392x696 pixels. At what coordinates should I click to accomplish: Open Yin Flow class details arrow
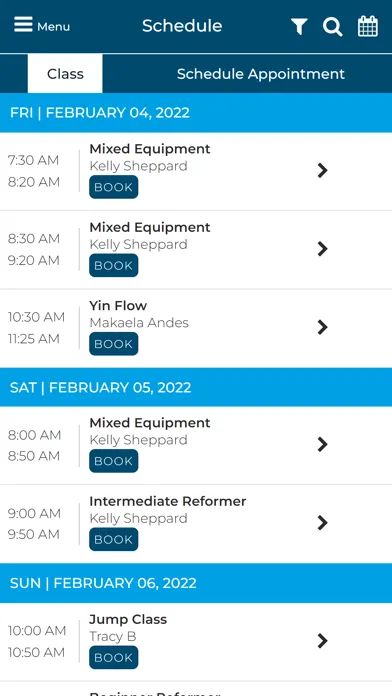coord(323,328)
